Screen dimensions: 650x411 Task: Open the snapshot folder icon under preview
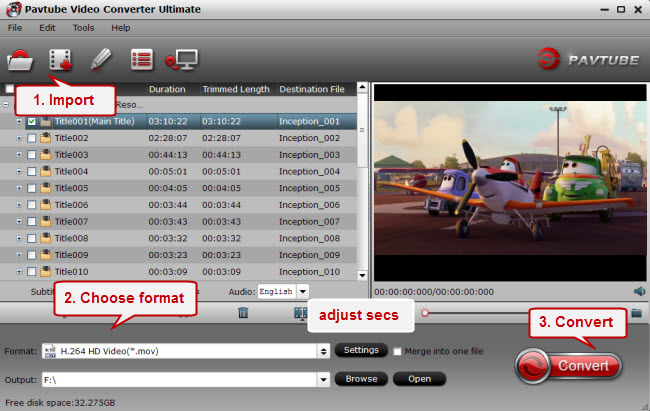637,313
